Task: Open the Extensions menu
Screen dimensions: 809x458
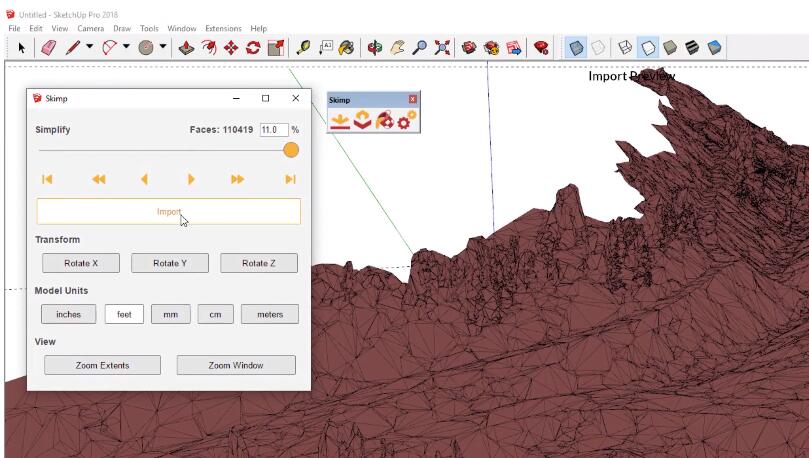Action: (223, 28)
